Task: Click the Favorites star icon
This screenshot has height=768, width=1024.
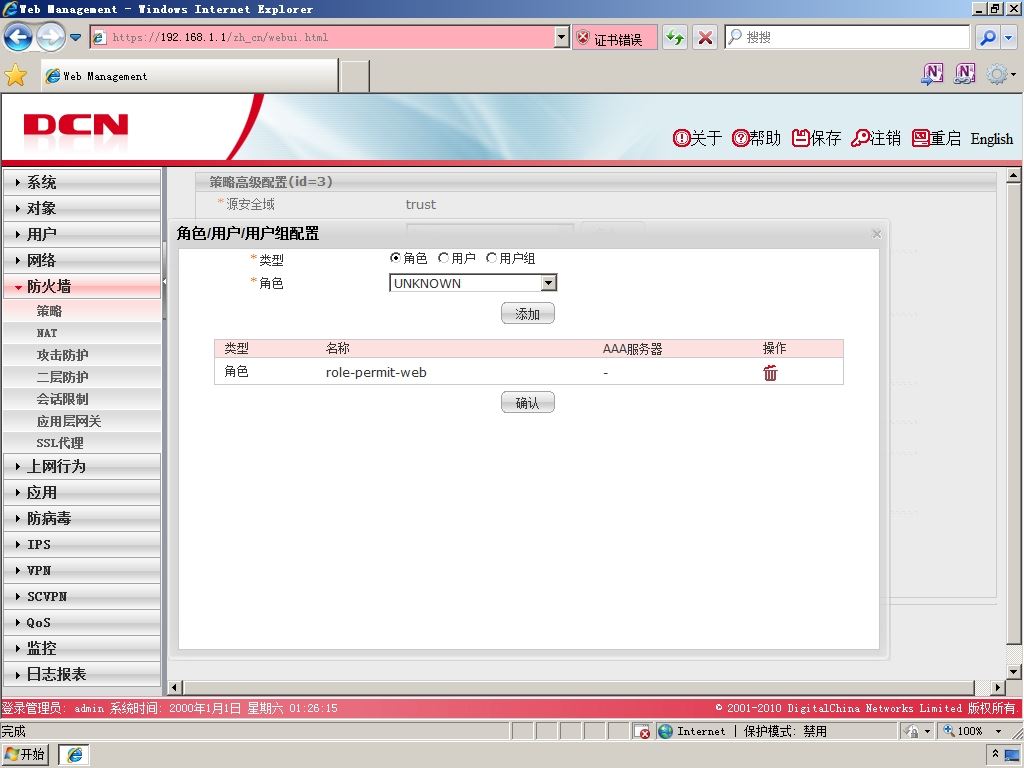Action: pos(16,76)
